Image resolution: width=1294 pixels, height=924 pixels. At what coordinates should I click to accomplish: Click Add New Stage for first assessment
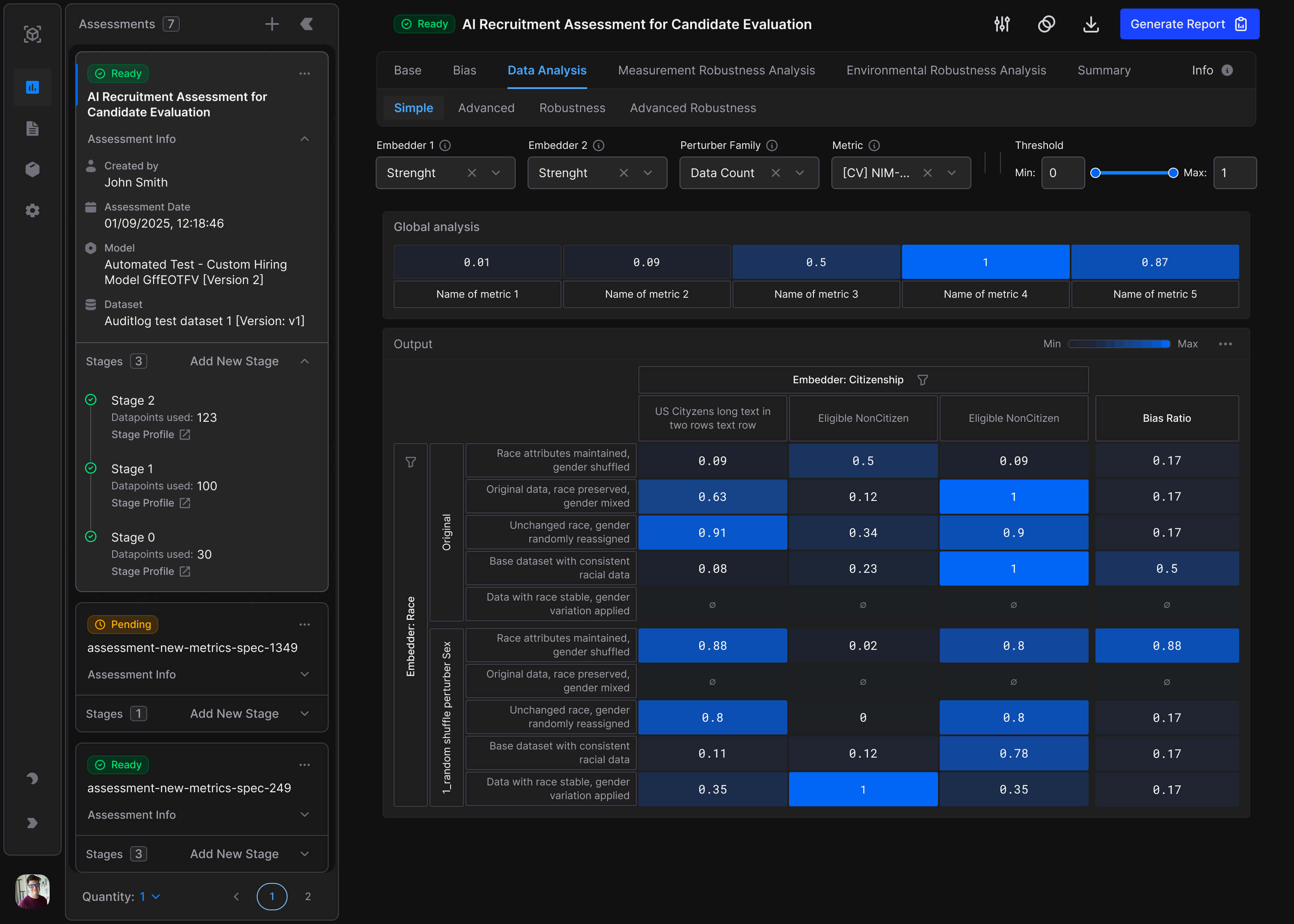point(234,361)
